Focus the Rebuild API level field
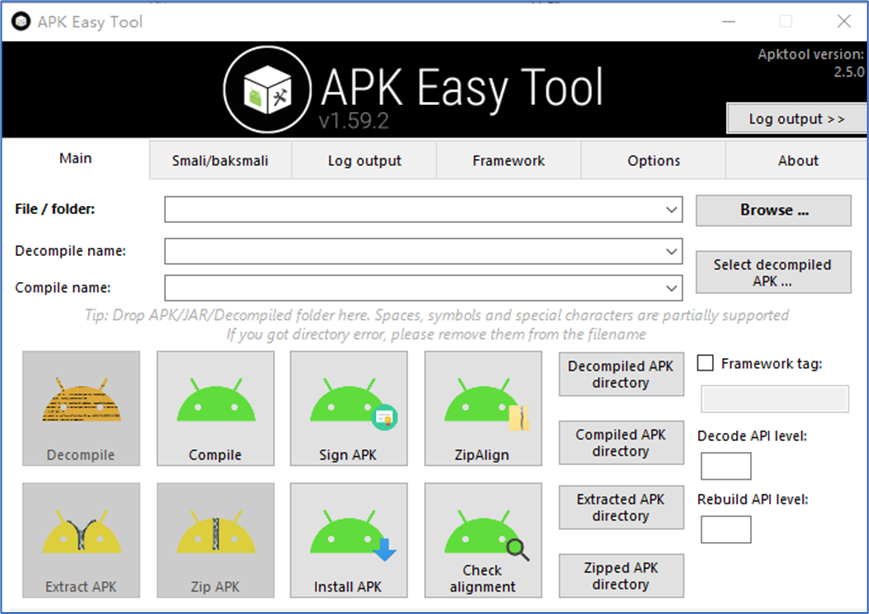This screenshot has width=869, height=614. click(726, 530)
